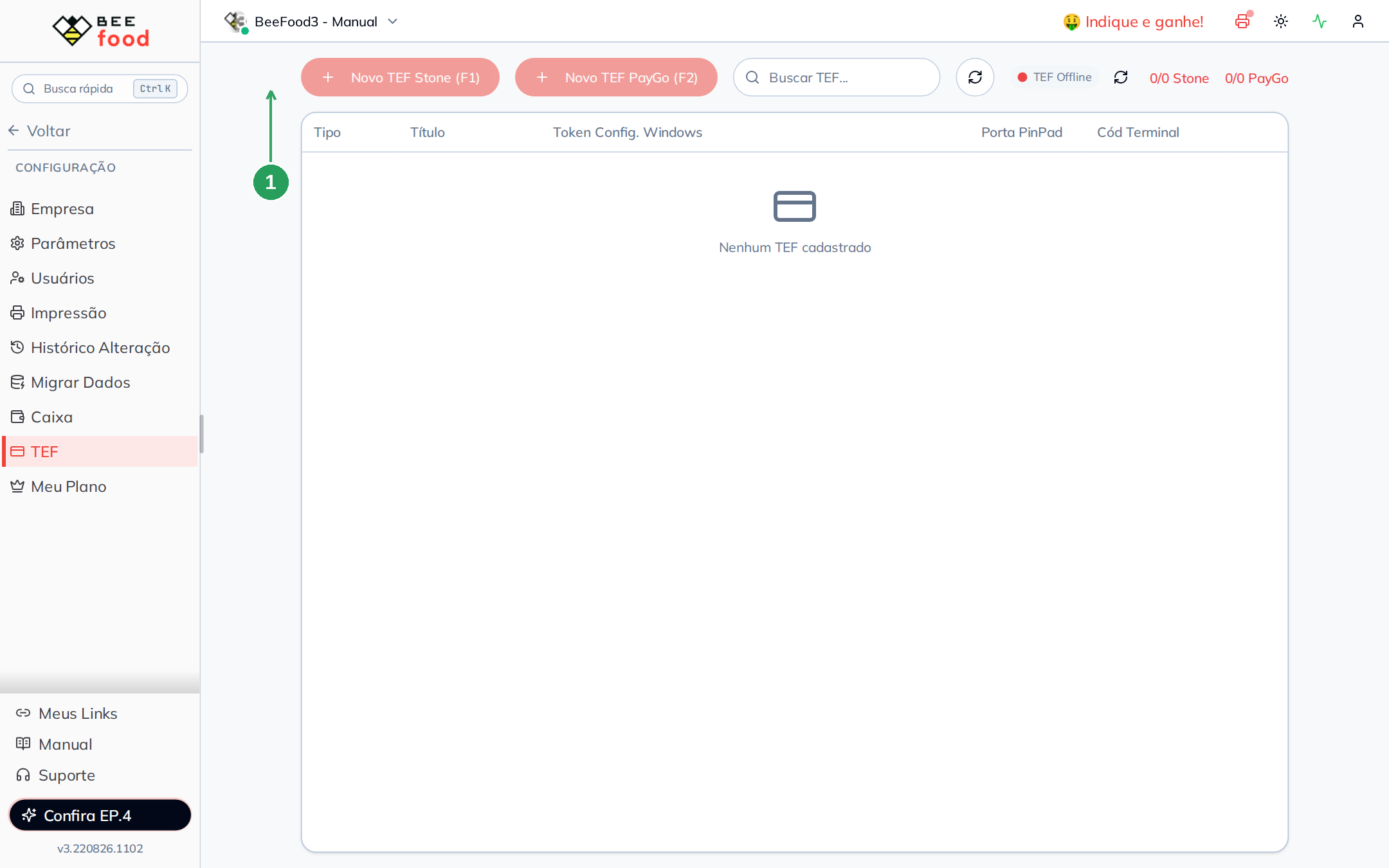The image size is (1389, 868).
Task: Open the Usuários menu item
Action: (x=100, y=278)
